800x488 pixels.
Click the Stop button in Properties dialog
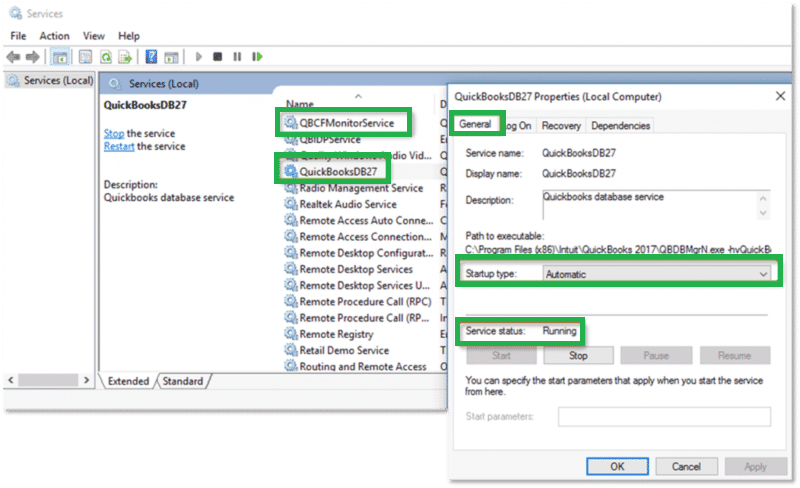click(579, 355)
